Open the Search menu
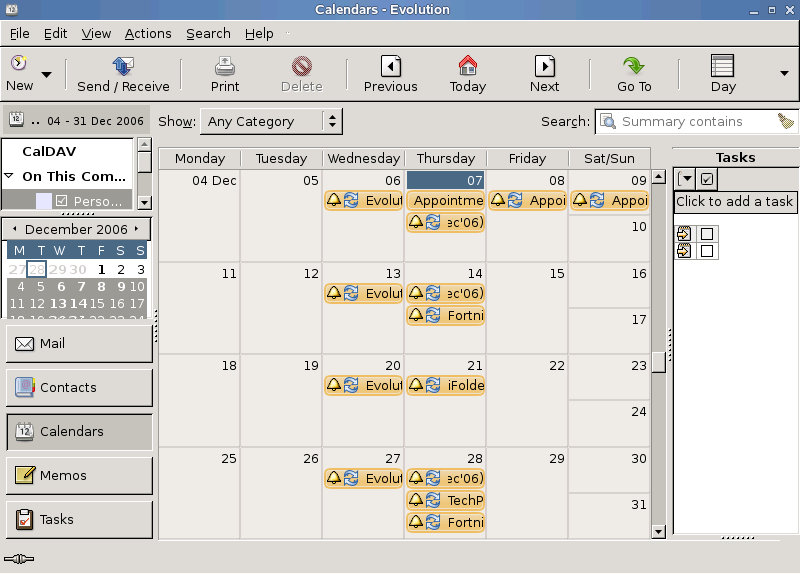The image size is (800, 574). tap(208, 33)
